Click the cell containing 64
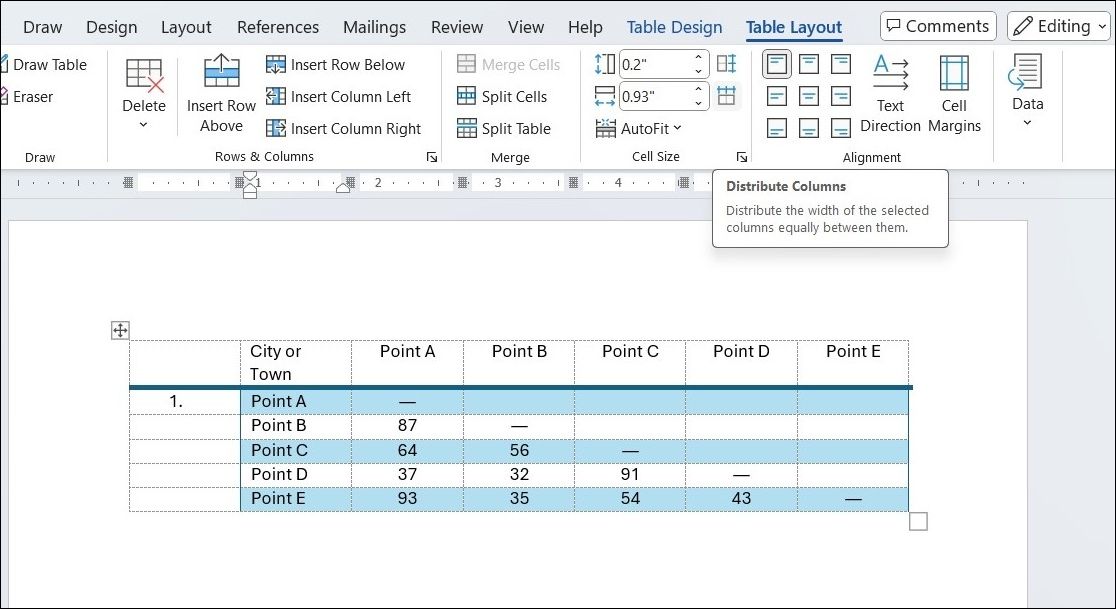 click(407, 450)
